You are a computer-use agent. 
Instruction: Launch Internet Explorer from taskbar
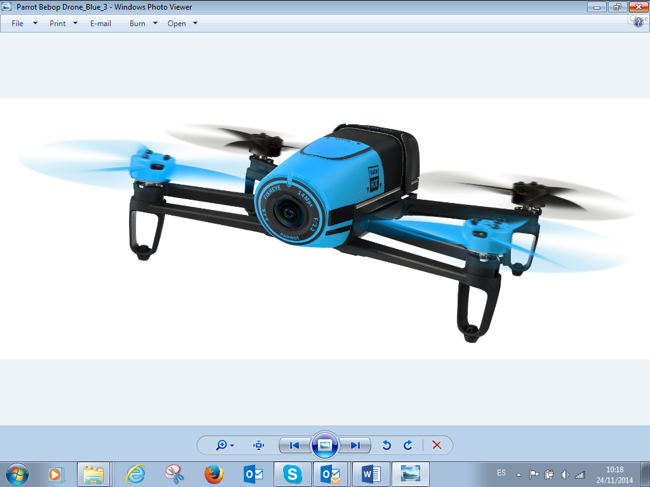(136, 474)
